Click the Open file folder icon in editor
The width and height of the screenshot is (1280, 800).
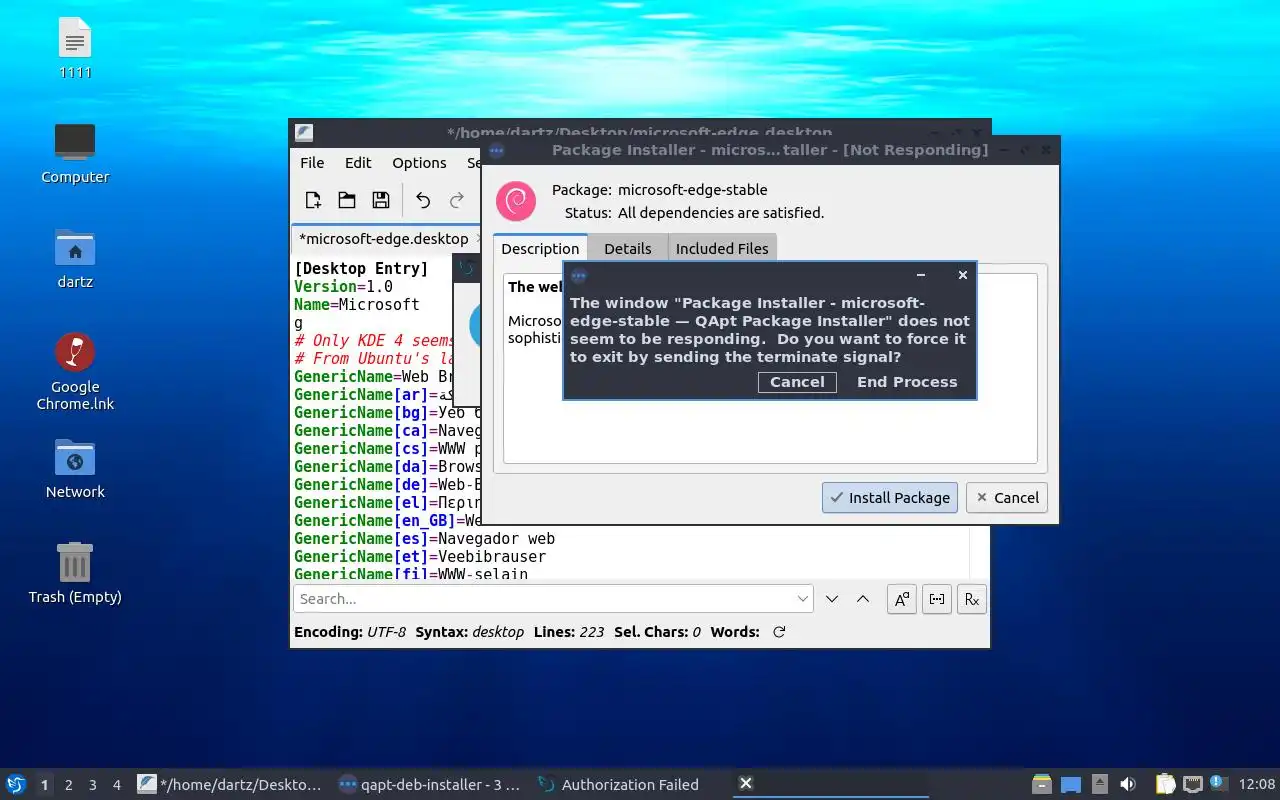click(347, 200)
